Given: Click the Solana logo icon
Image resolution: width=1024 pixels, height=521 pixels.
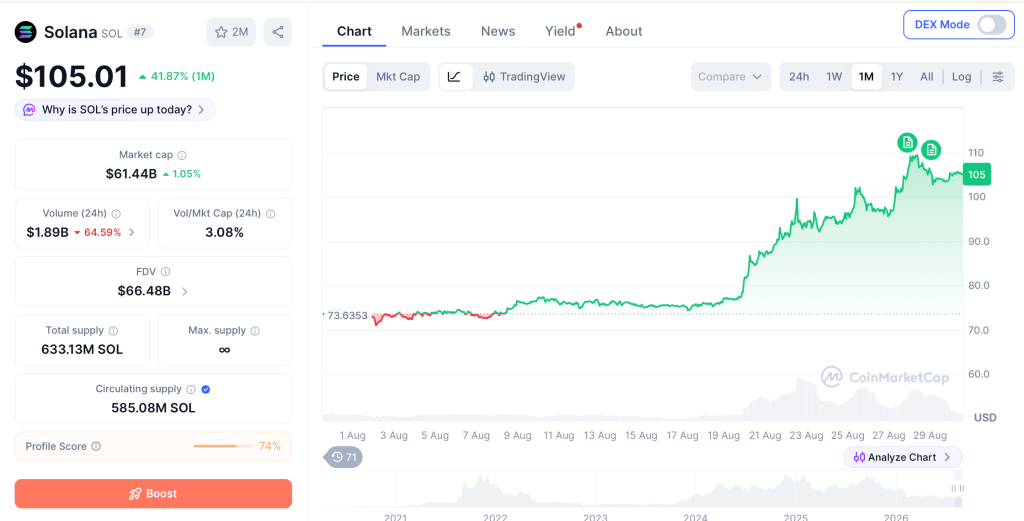Looking at the screenshot, I should pyautogui.click(x=26, y=32).
